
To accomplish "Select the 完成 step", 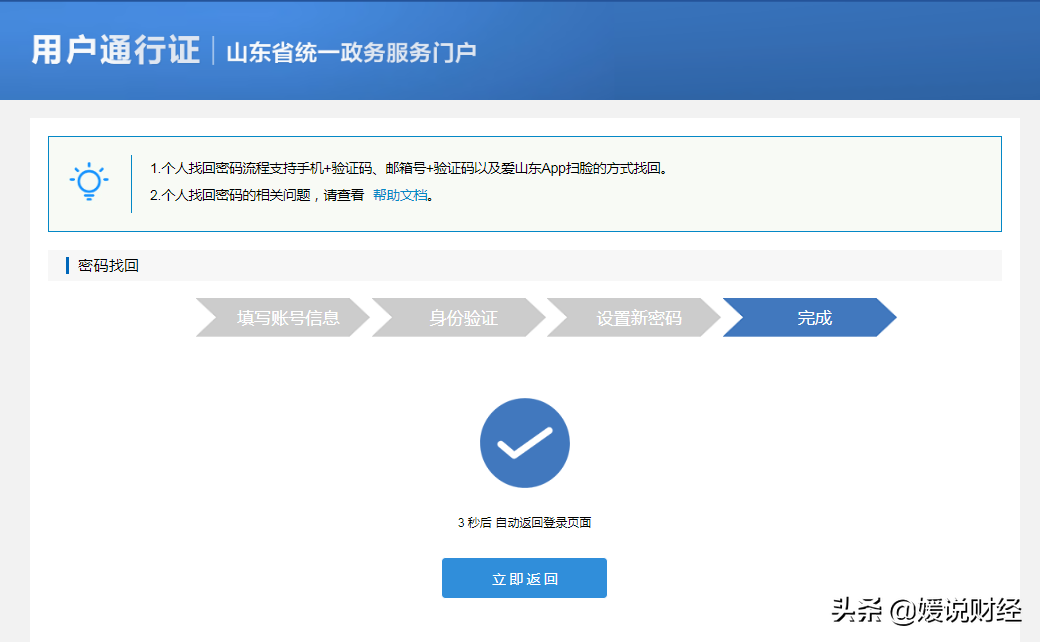I will [x=810, y=318].
